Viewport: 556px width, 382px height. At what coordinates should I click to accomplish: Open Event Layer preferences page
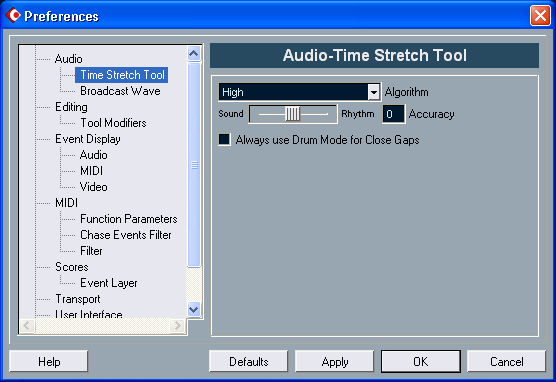[x=109, y=283]
